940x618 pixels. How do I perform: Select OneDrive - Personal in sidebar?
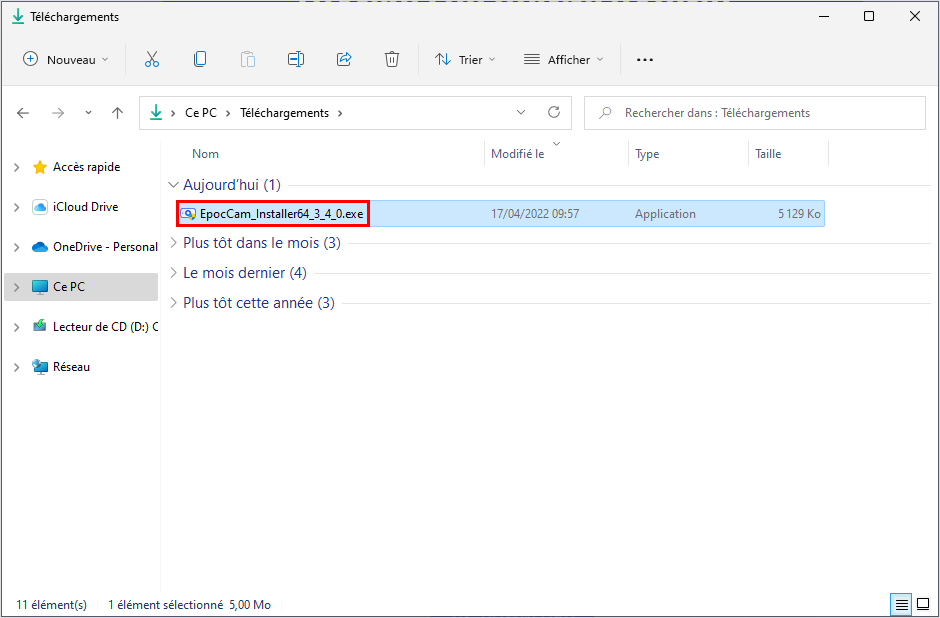[94, 247]
